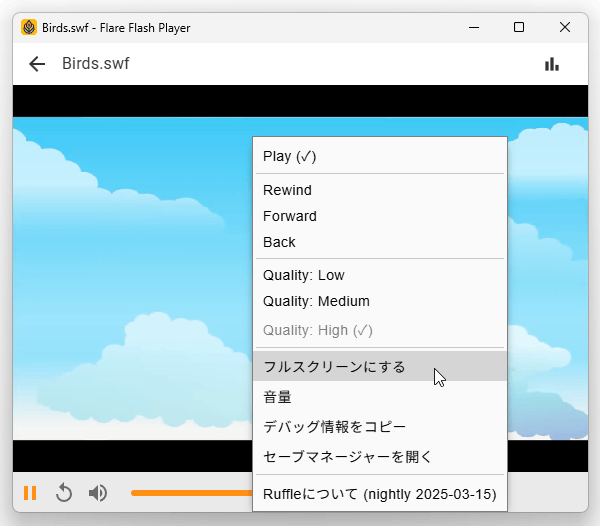Click the greyed Quality: High (✓) item
This screenshot has width=600, height=526.
coord(380,330)
